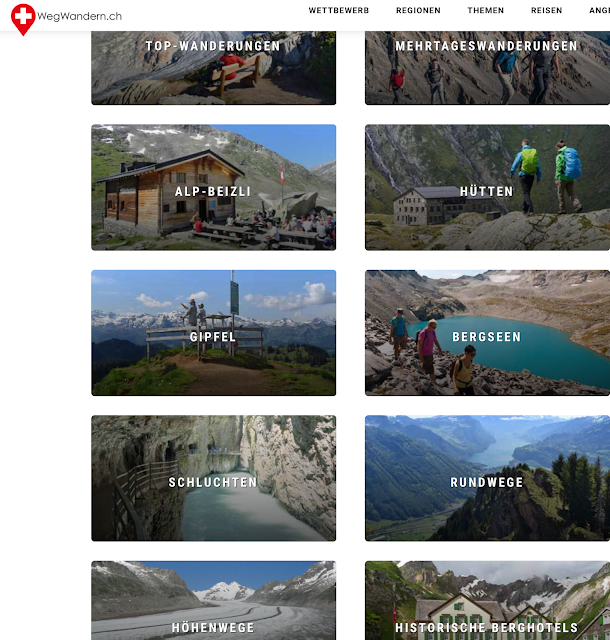This screenshot has width=610, height=640.
Task: Choose the Schluchten gorge tile
Action: coord(214,478)
